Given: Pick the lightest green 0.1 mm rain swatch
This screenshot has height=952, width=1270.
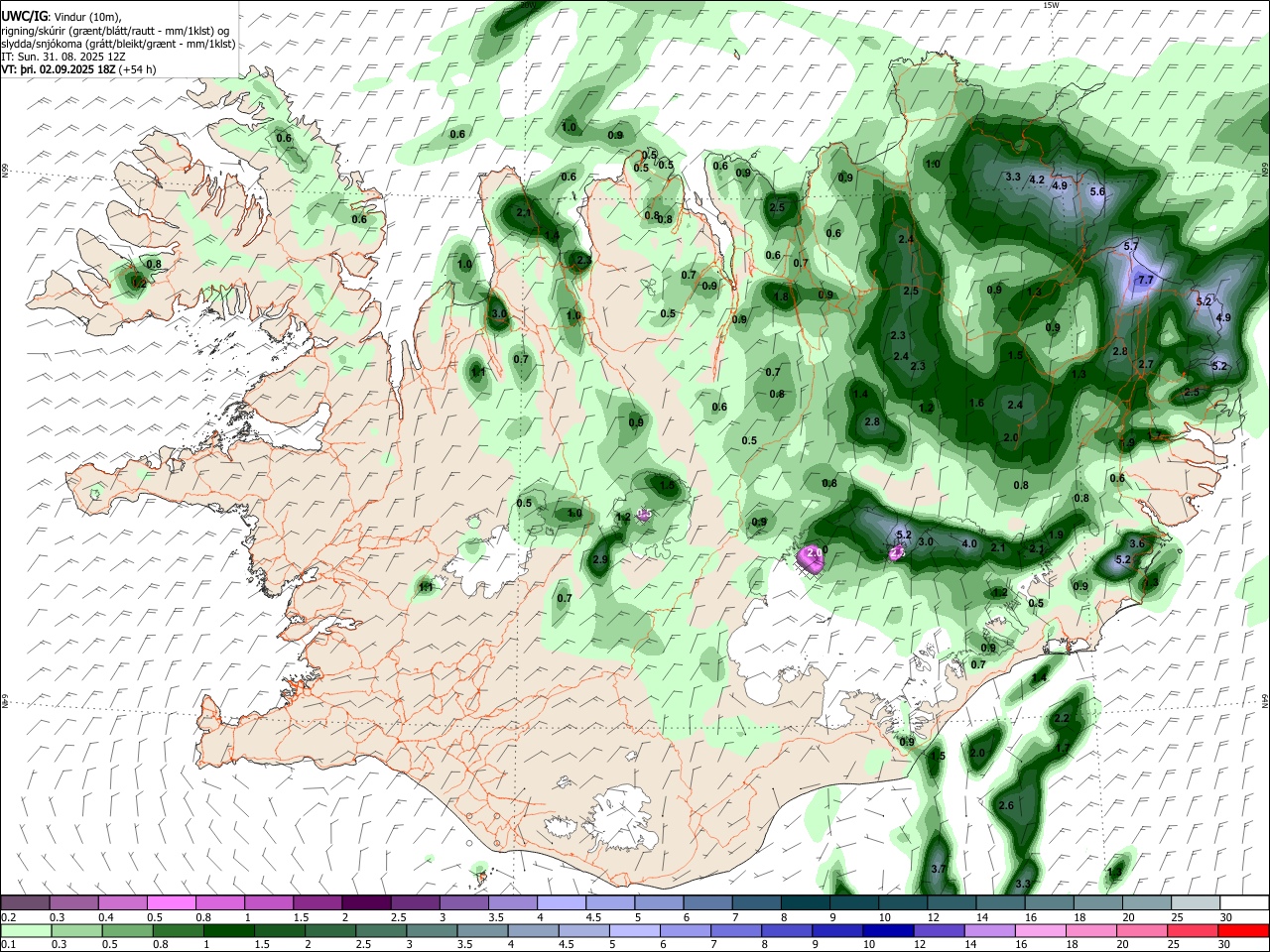Looking at the screenshot, I should (25, 930).
